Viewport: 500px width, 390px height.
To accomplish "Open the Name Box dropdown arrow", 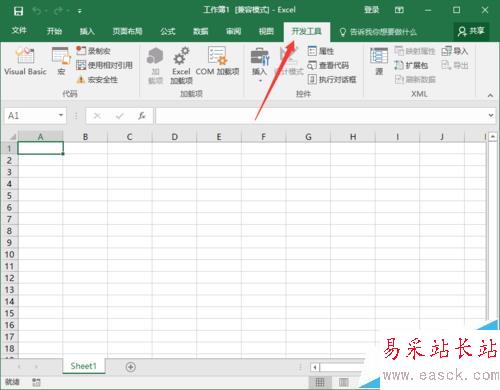I will tap(61, 115).
